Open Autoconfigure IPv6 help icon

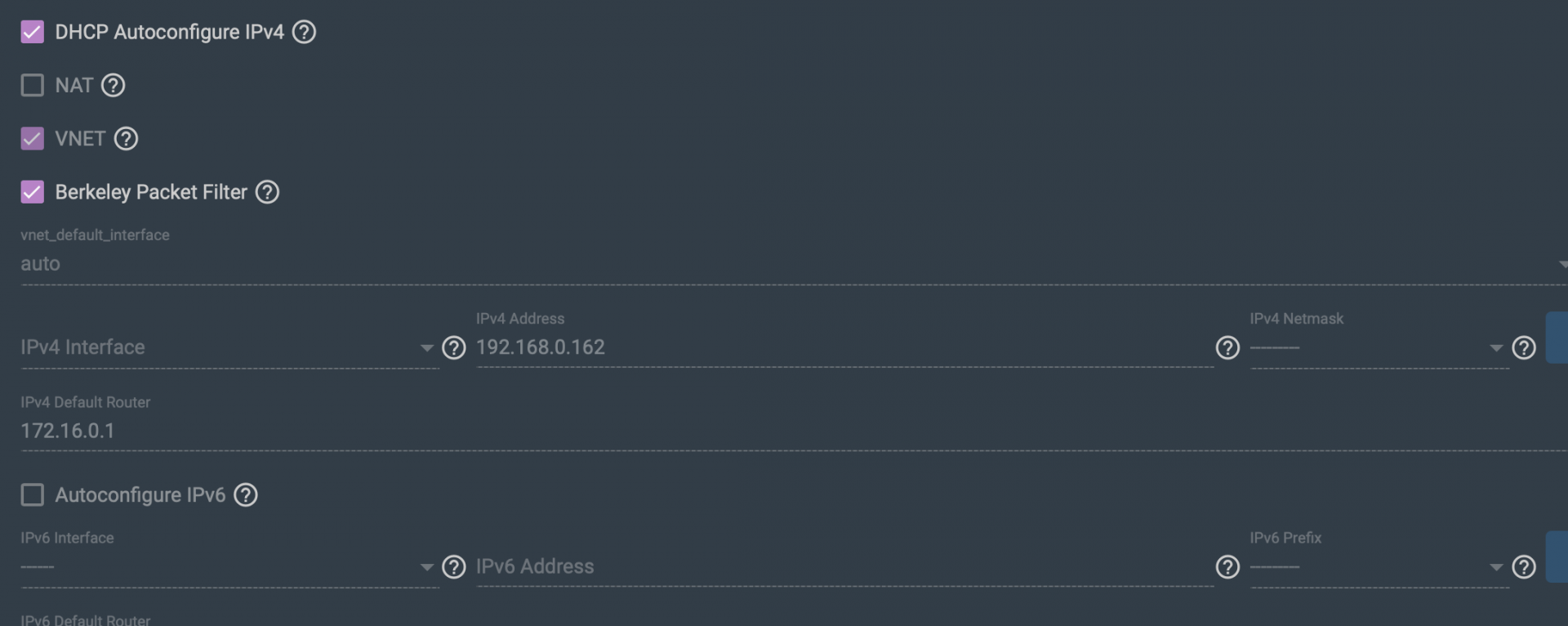(246, 495)
